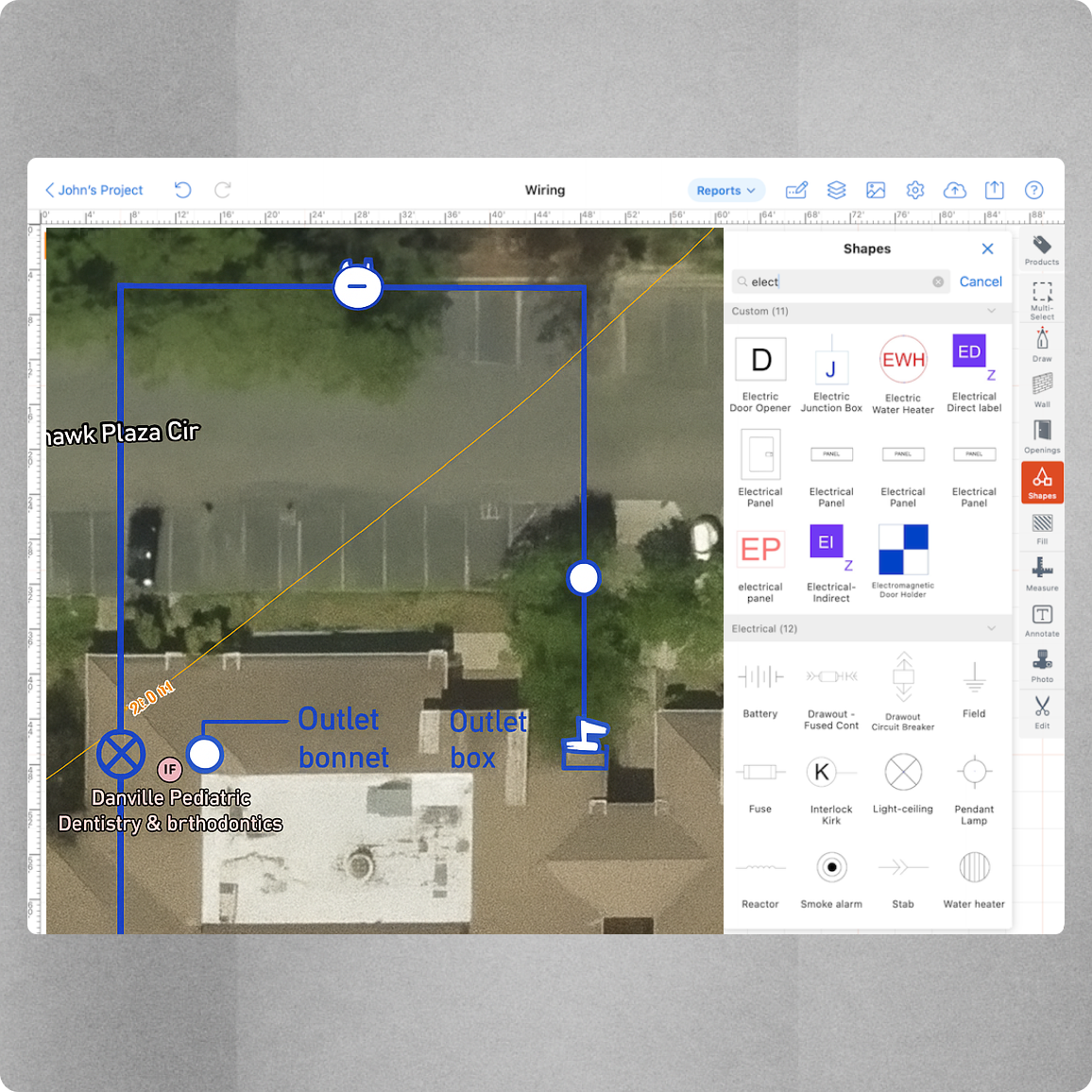The width and height of the screenshot is (1092, 1092).
Task: Select the light-ceiling X symbol on plan
Action: (121, 754)
